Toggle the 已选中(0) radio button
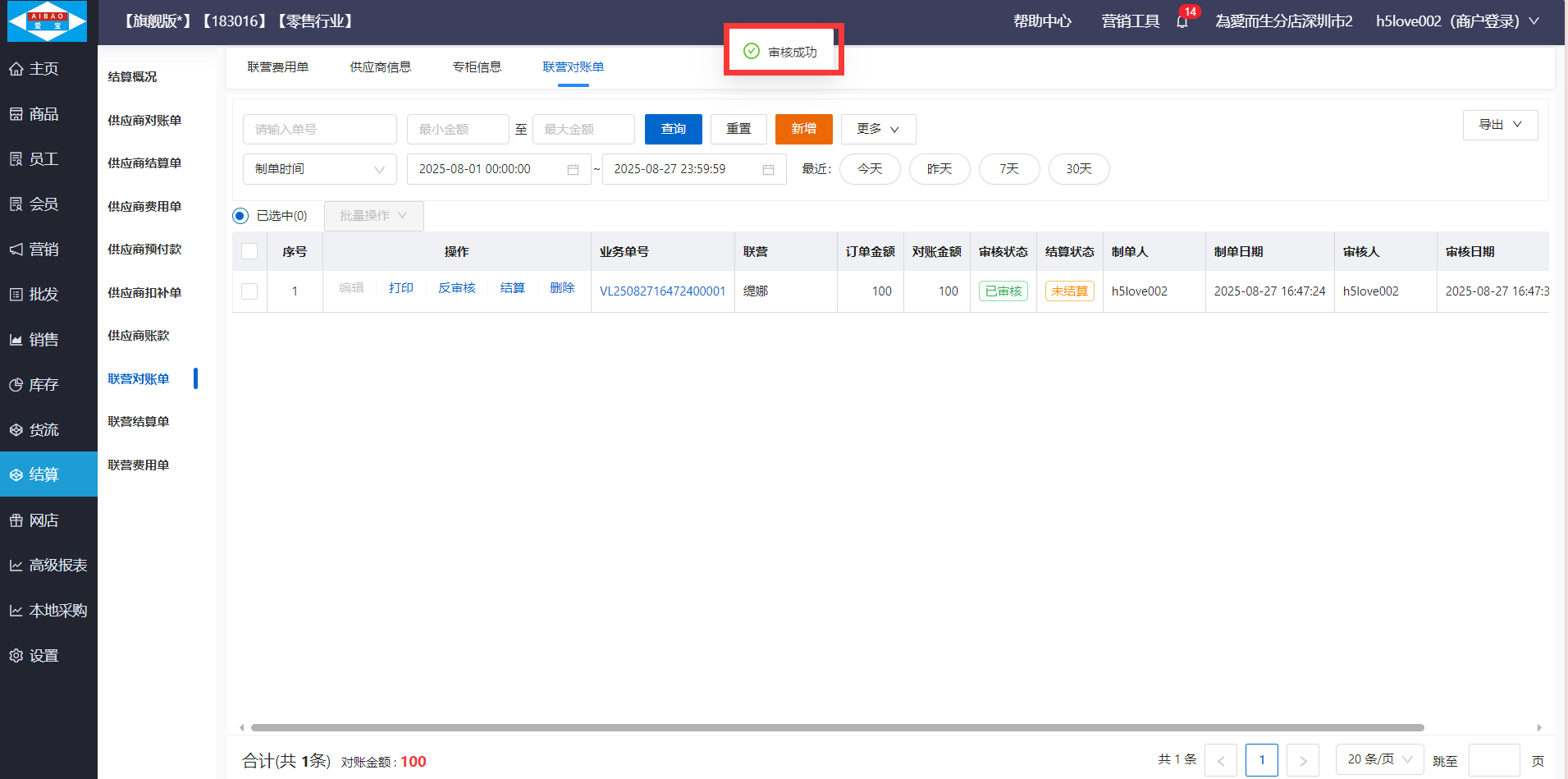This screenshot has width=1568, height=779. click(240, 216)
